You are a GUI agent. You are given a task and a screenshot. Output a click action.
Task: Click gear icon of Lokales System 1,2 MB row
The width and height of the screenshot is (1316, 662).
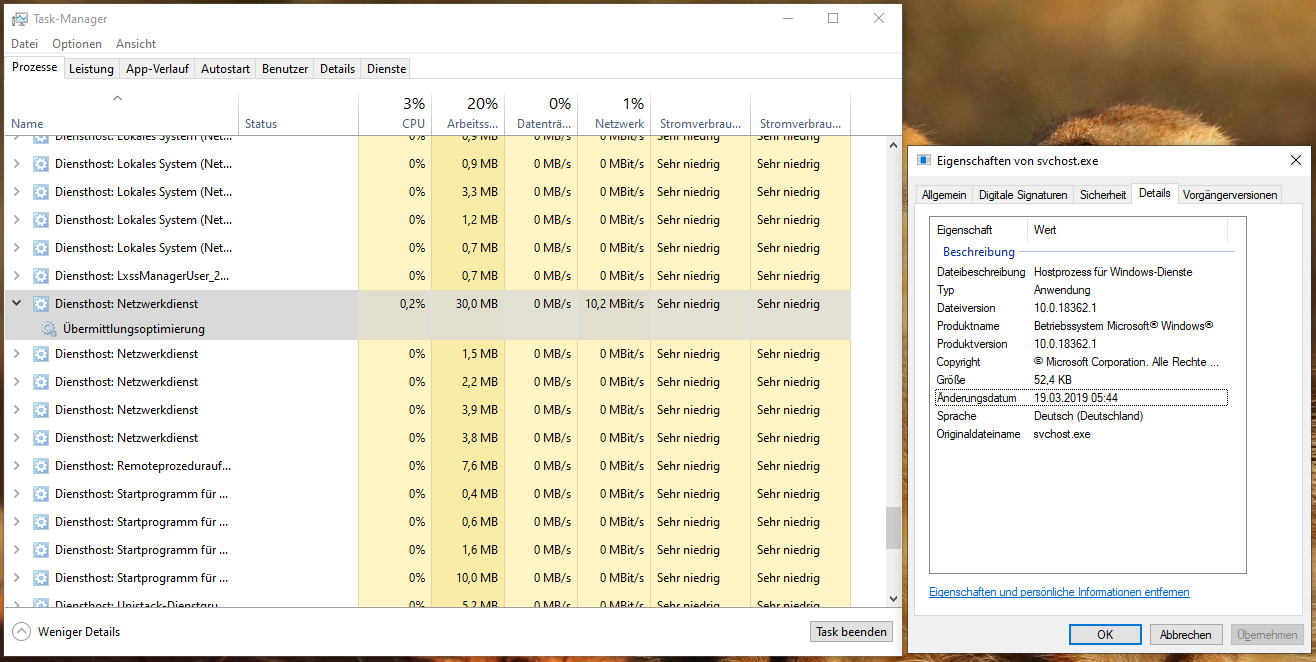pos(41,220)
